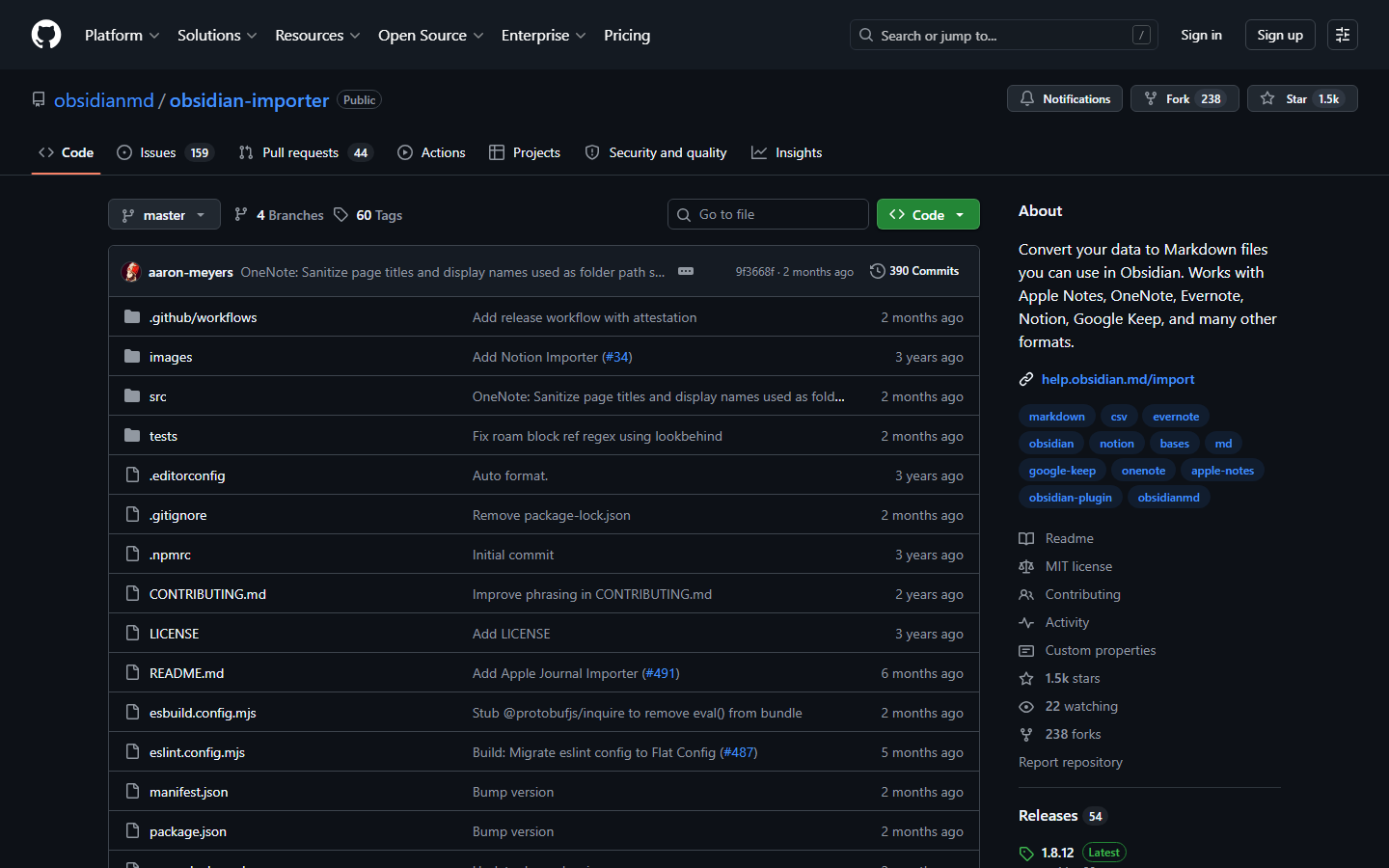
Task: Click the Custom properties icon
Action: (1026, 650)
